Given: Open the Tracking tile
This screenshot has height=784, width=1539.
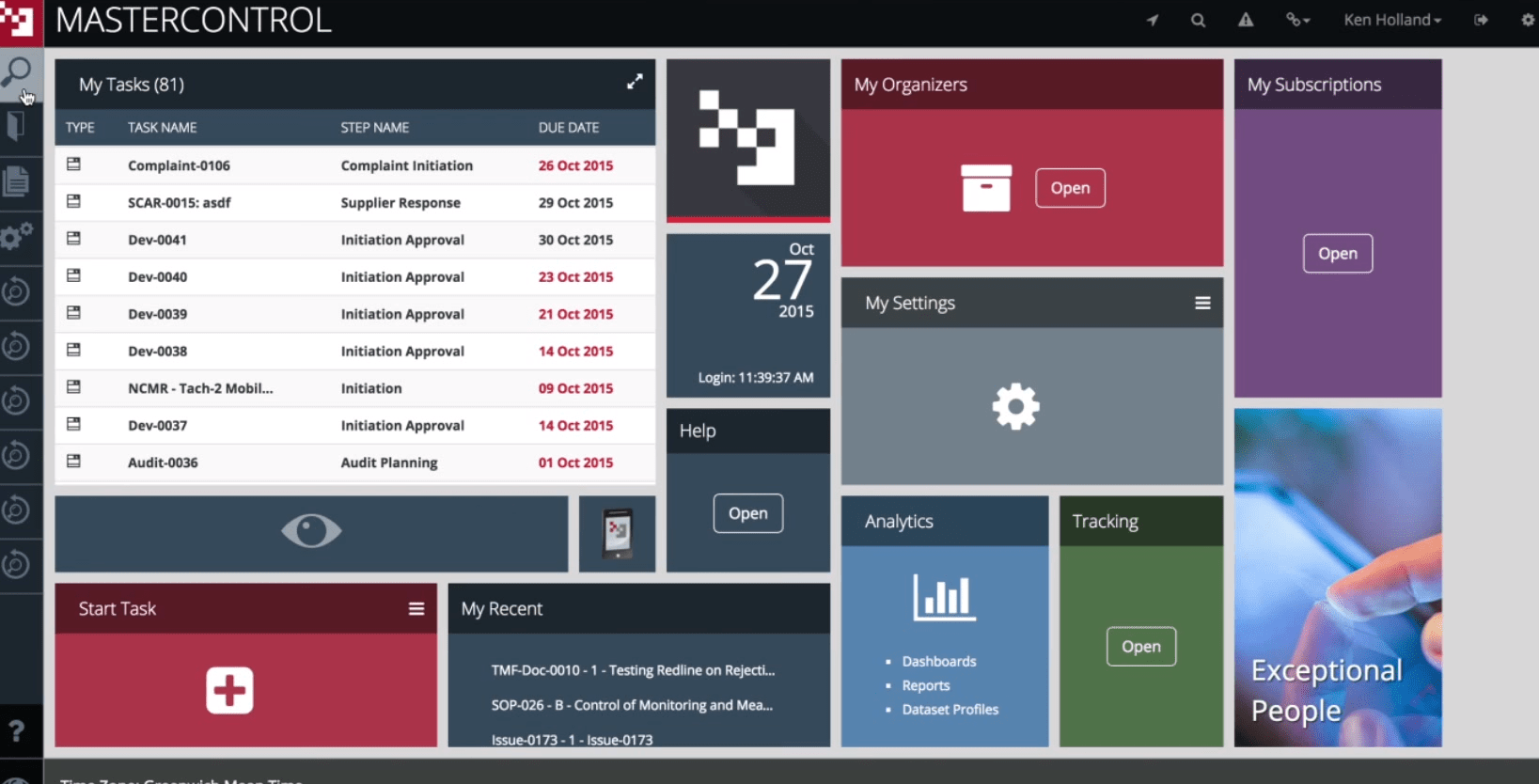Looking at the screenshot, I should (x=1141, y=647).
